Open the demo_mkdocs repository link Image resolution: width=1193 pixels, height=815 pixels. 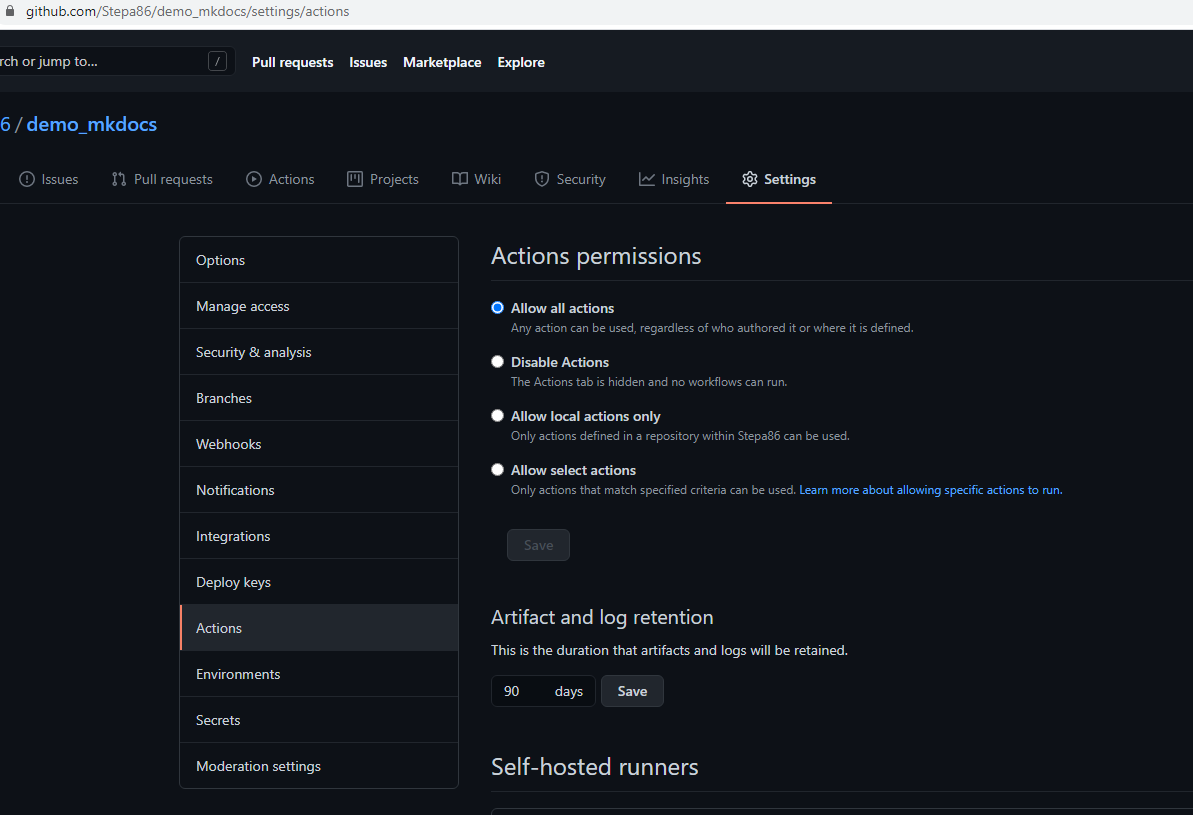click(x=92, y=124)
